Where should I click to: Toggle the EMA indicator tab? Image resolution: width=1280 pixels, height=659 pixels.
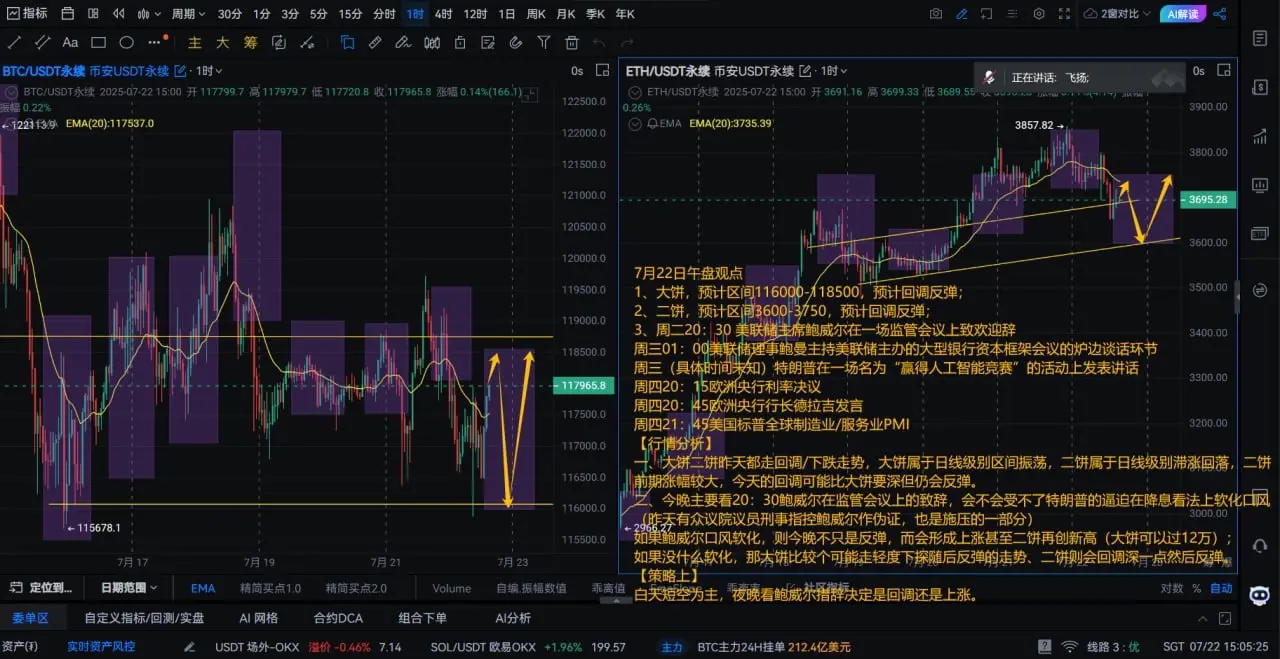[x=203, y=588]
